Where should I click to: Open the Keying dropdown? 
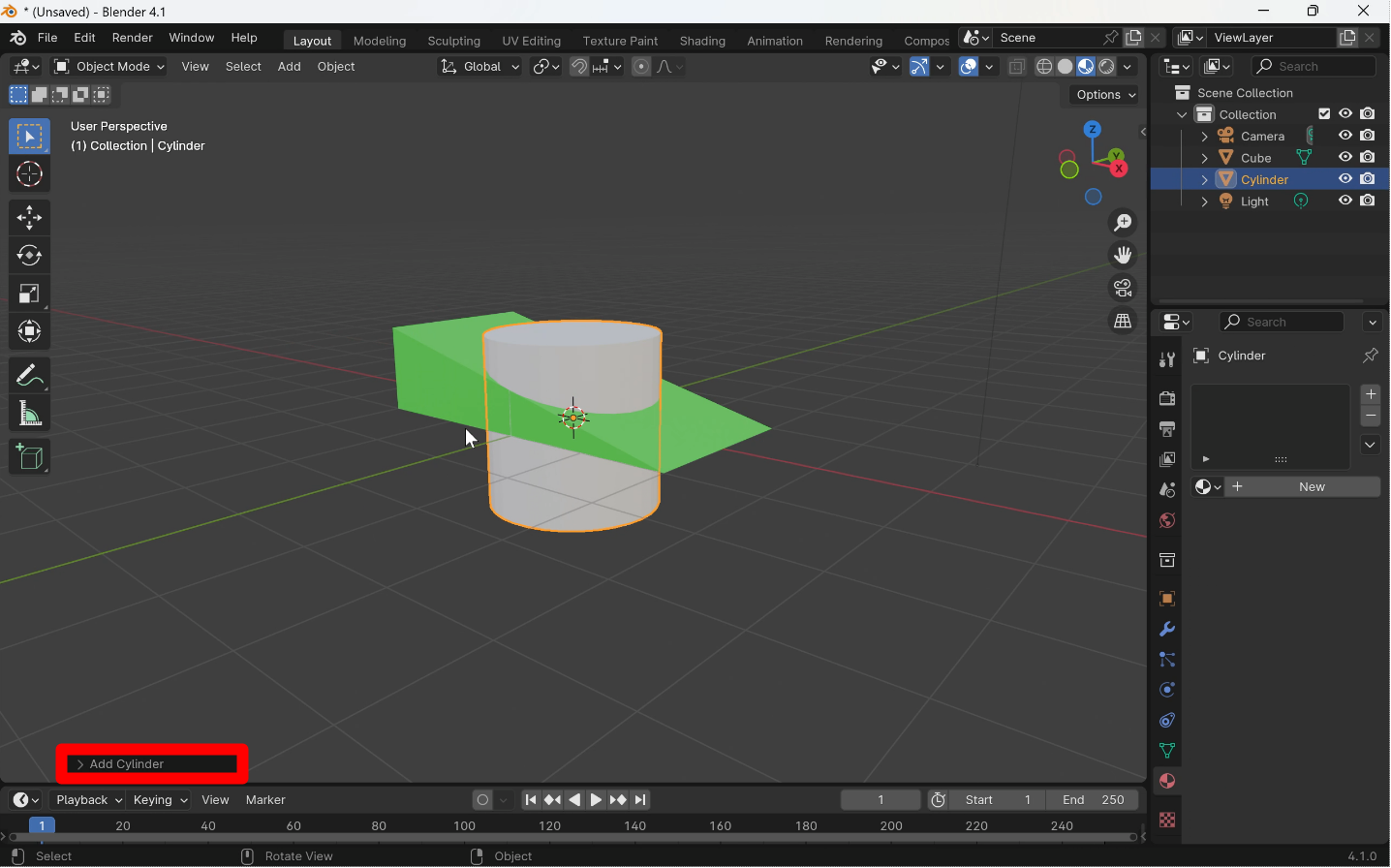(x=160, y=800)
